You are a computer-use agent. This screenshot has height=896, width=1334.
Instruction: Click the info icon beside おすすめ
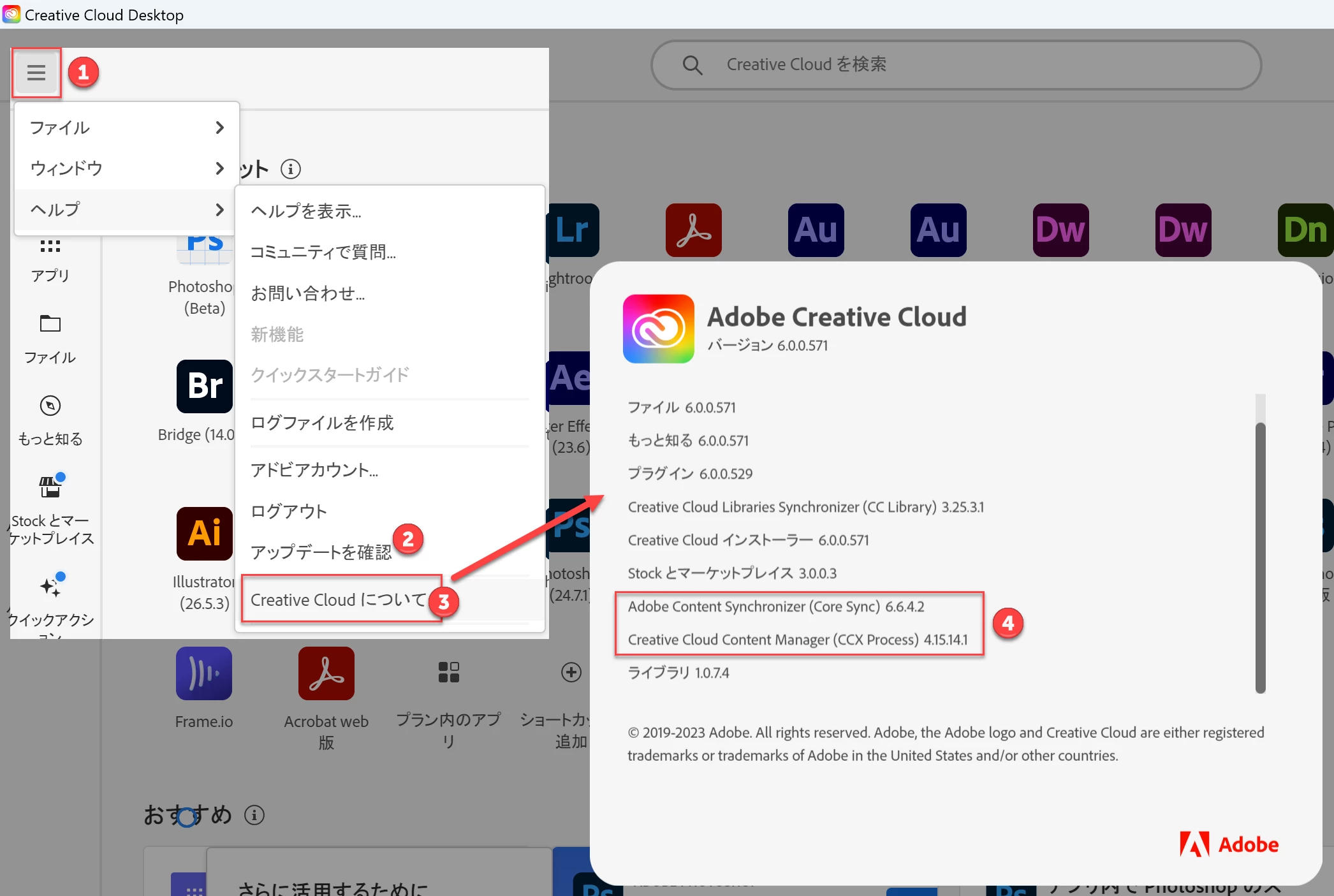254,815
